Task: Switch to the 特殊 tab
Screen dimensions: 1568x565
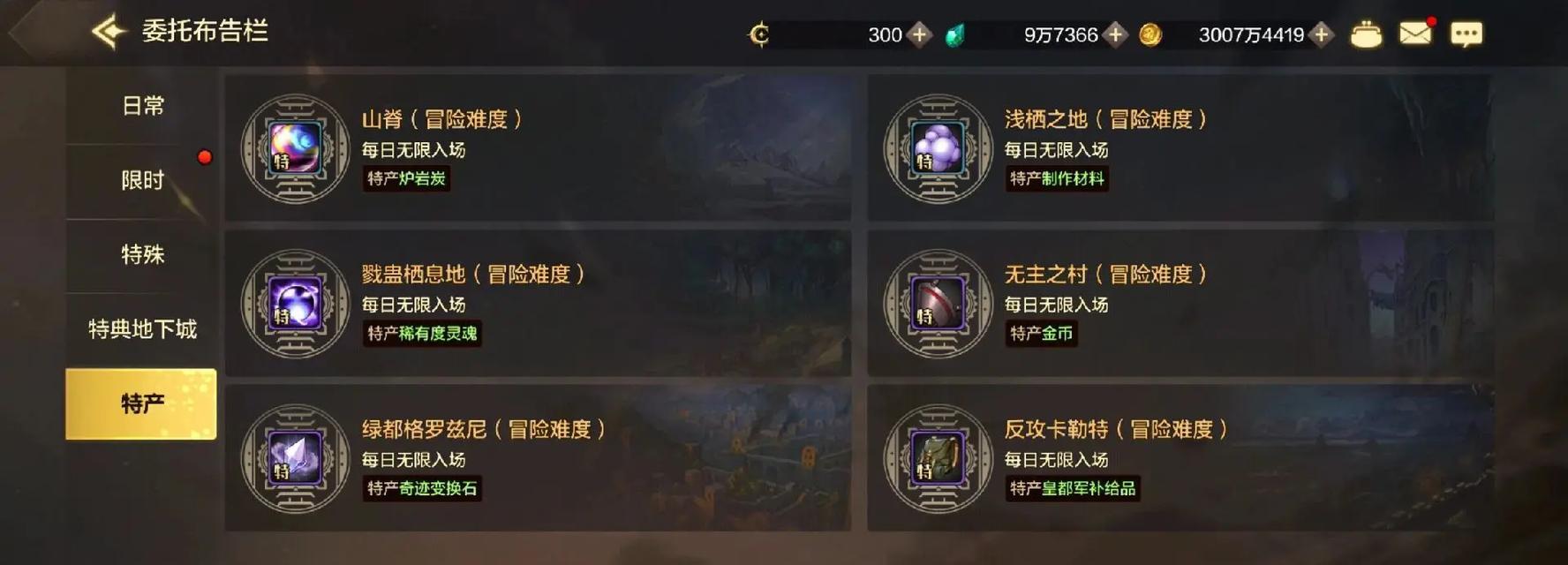Action: click(142, 255)
